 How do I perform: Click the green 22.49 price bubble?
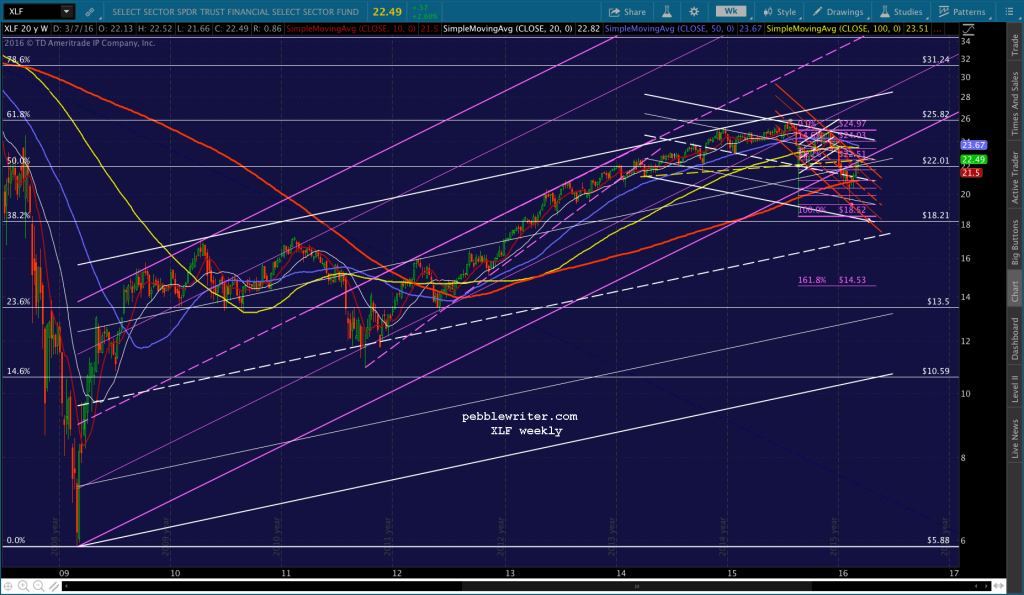pos(973,159)
